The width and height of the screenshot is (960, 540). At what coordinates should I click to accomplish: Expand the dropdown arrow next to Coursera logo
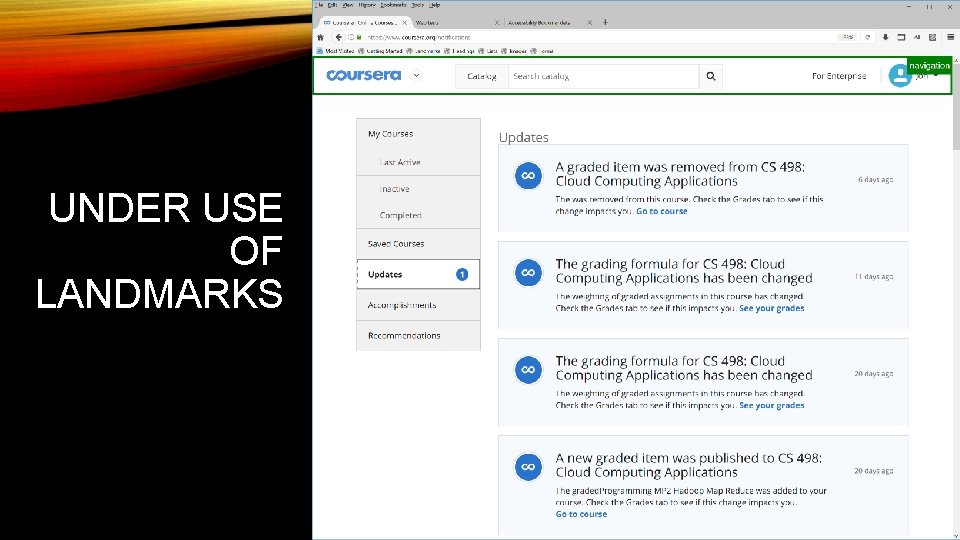(416, 75)
